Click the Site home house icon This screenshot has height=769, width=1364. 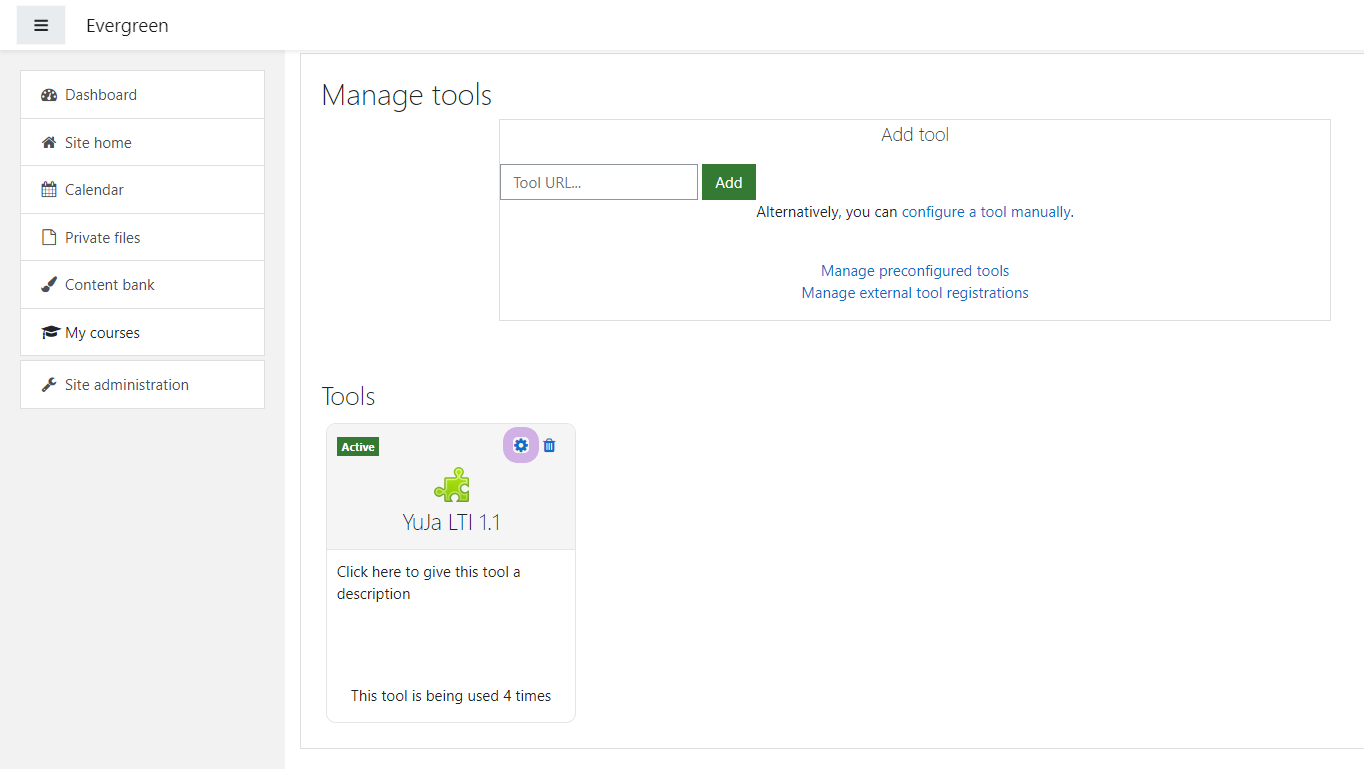click(49, 142)
